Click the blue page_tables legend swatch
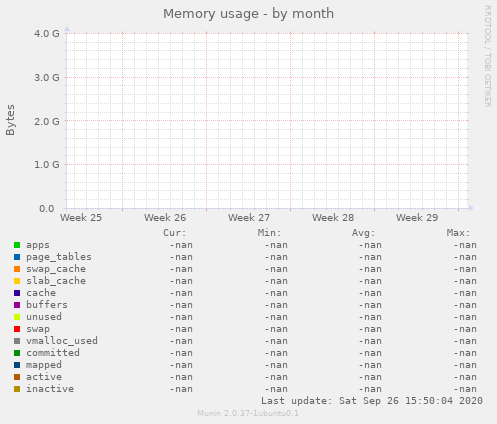 pyautogui.click(x=17, y=257)
